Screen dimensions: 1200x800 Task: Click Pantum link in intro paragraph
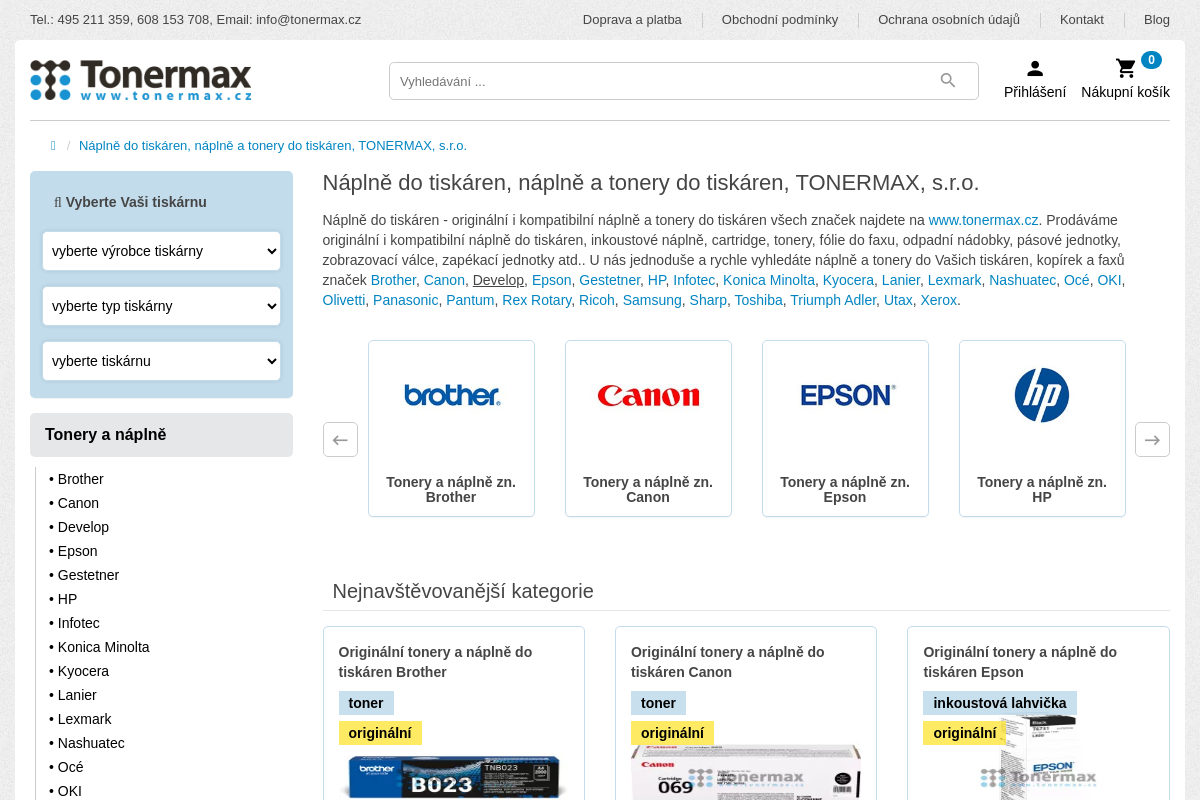click(470, 300)
